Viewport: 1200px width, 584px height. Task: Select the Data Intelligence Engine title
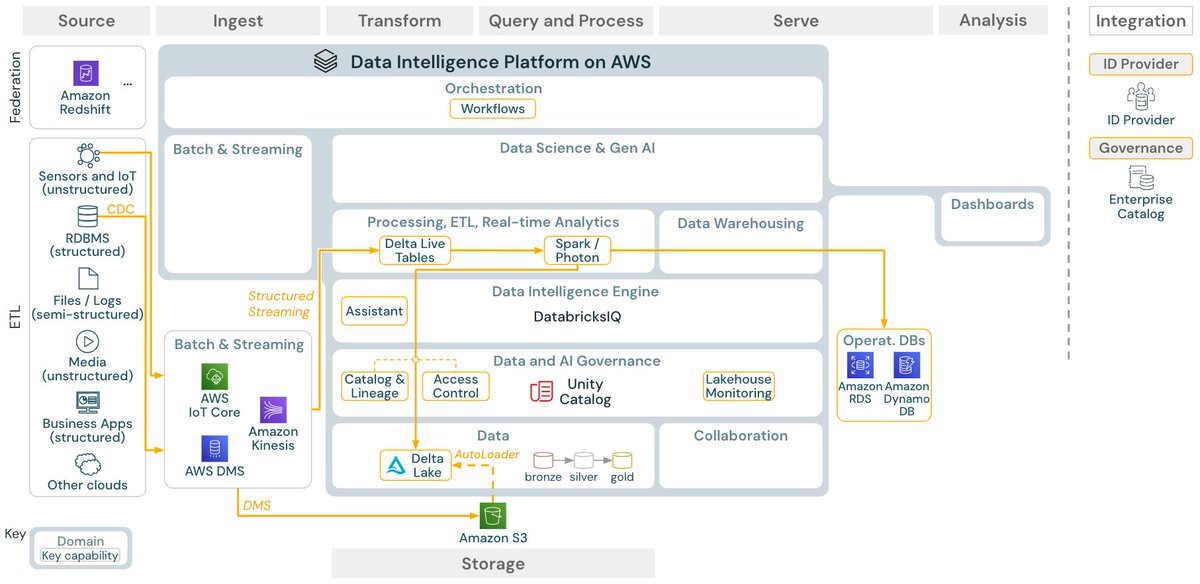pyautogui.click(x=575, y=292)
